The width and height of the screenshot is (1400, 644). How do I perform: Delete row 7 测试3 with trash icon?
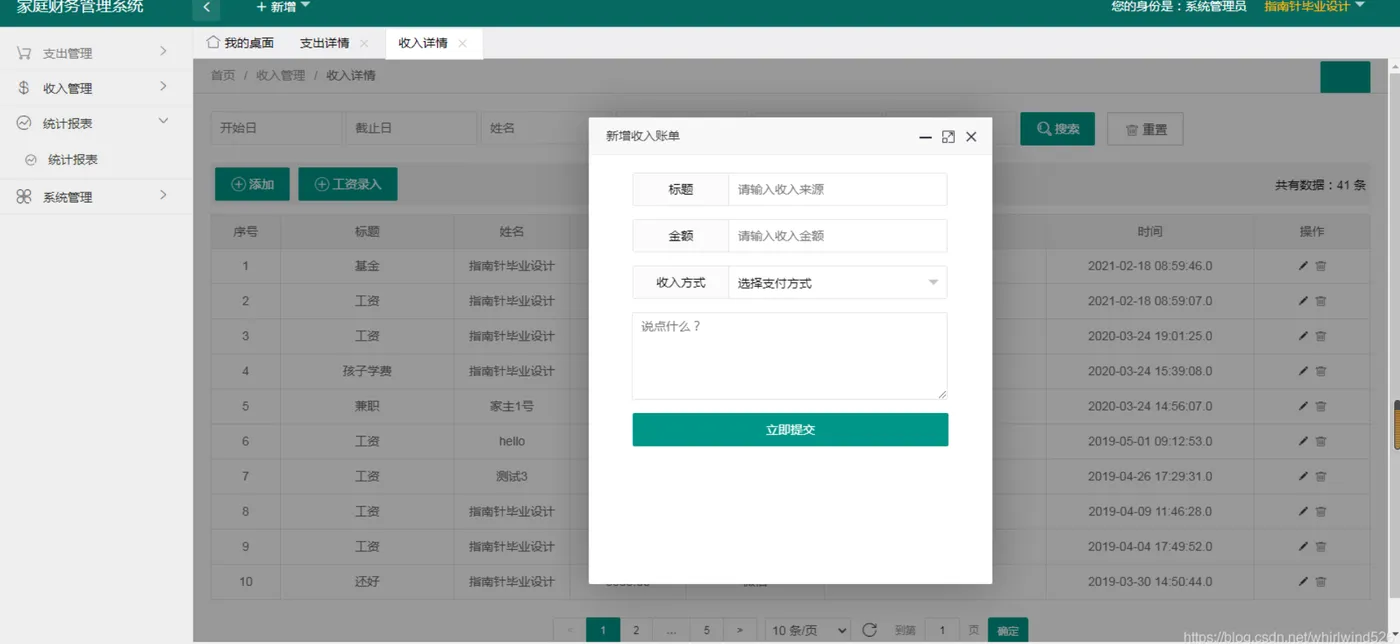[x=1320, y=476]
